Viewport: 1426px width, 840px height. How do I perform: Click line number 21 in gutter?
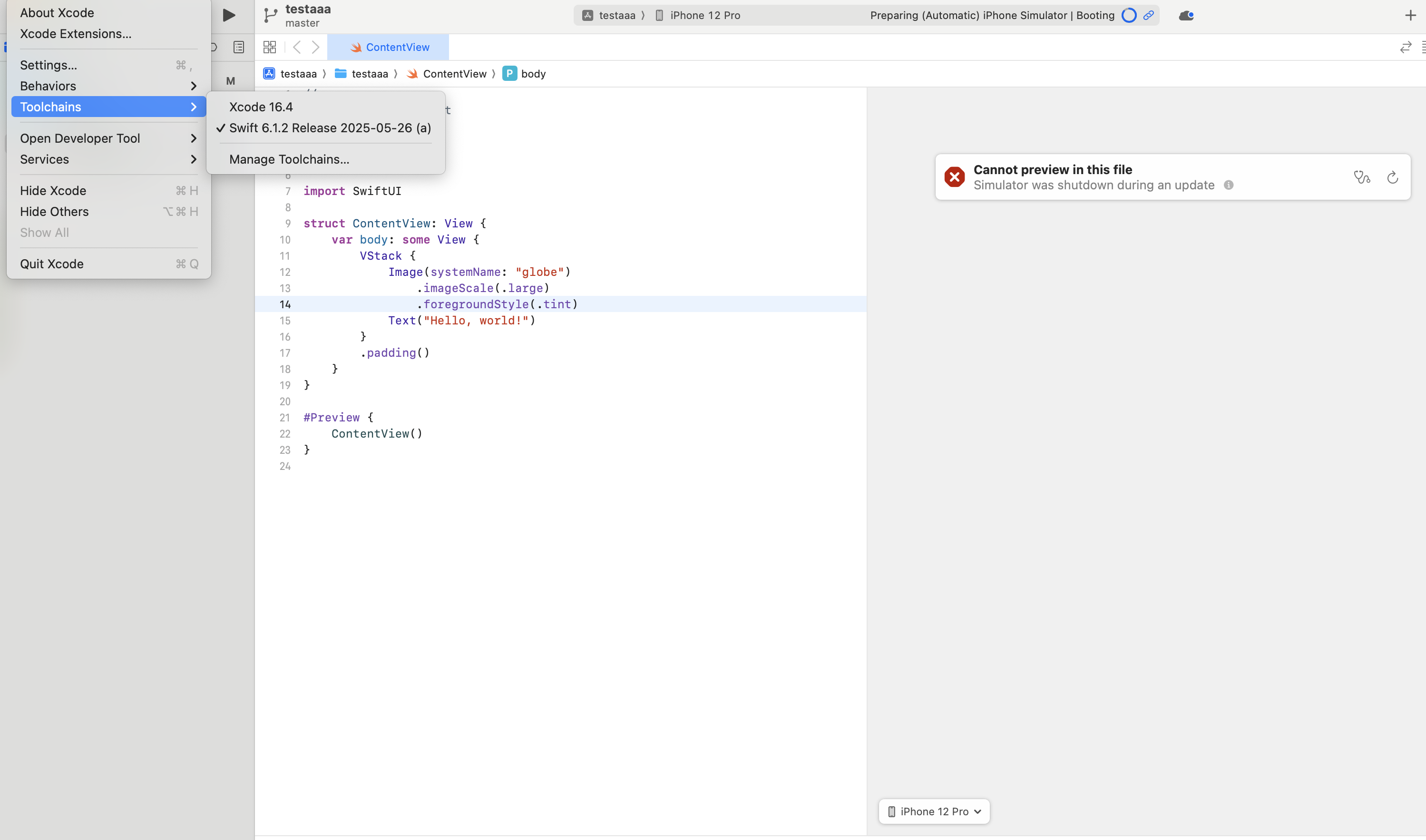coord(284,418)
